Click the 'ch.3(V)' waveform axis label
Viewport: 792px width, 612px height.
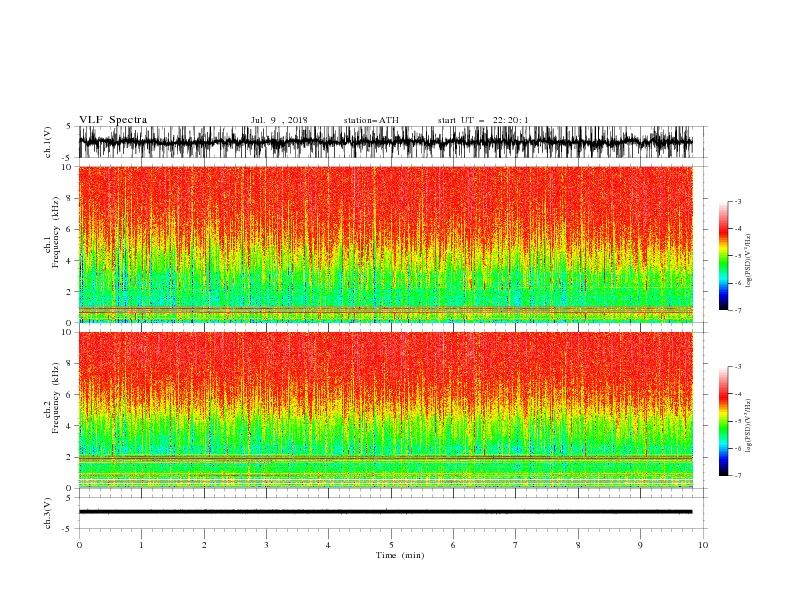pos(48,513)
